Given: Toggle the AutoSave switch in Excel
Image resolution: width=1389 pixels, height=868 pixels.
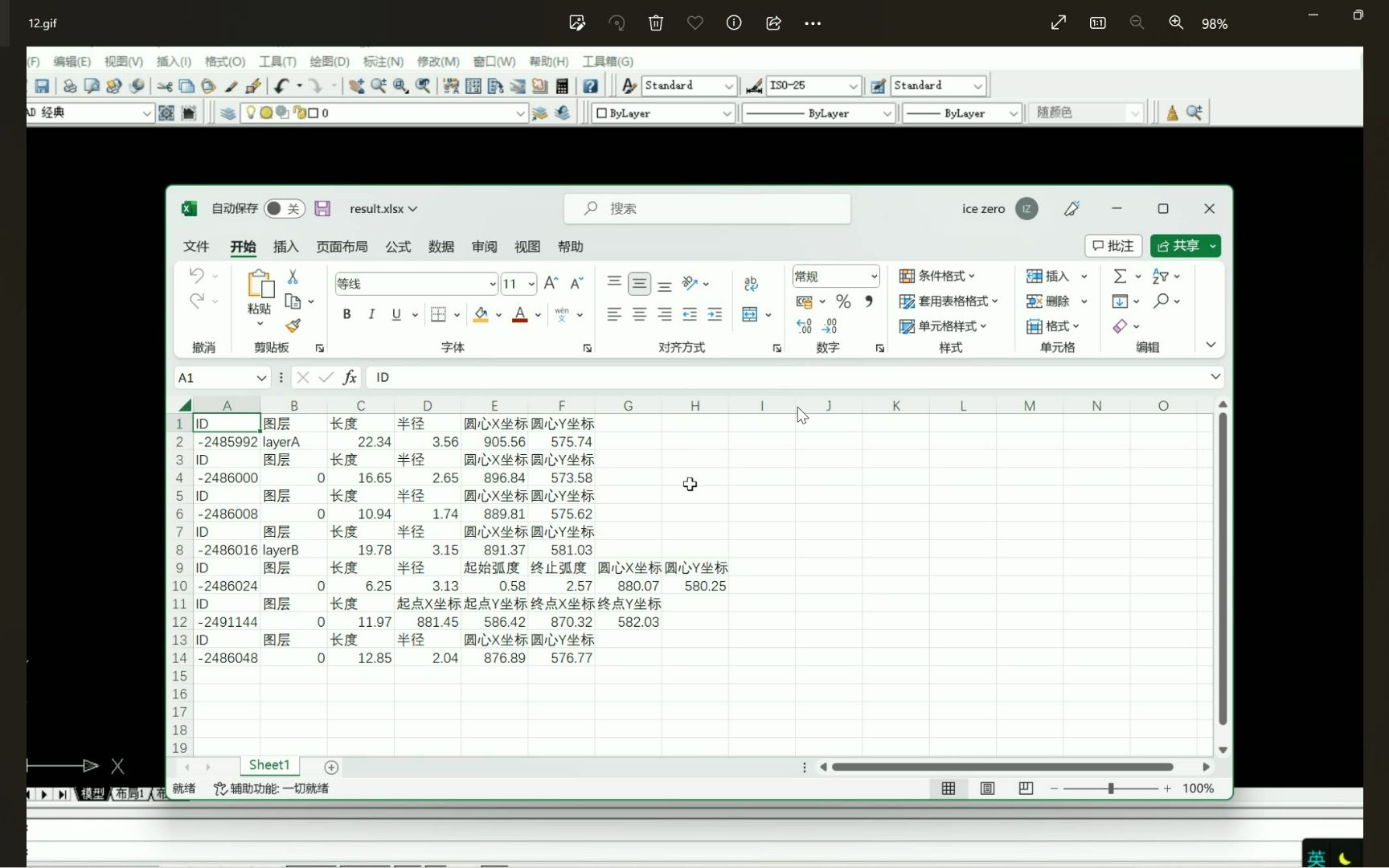Looking at the screenshot, I should point(285,209).
